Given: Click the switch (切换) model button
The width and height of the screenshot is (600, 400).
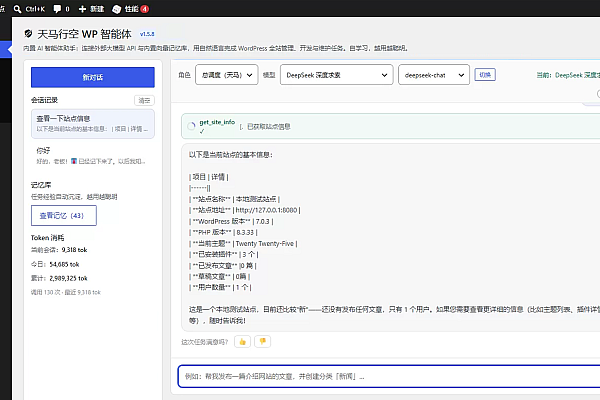Looking at the screenshot, I should tap(485, 75).
